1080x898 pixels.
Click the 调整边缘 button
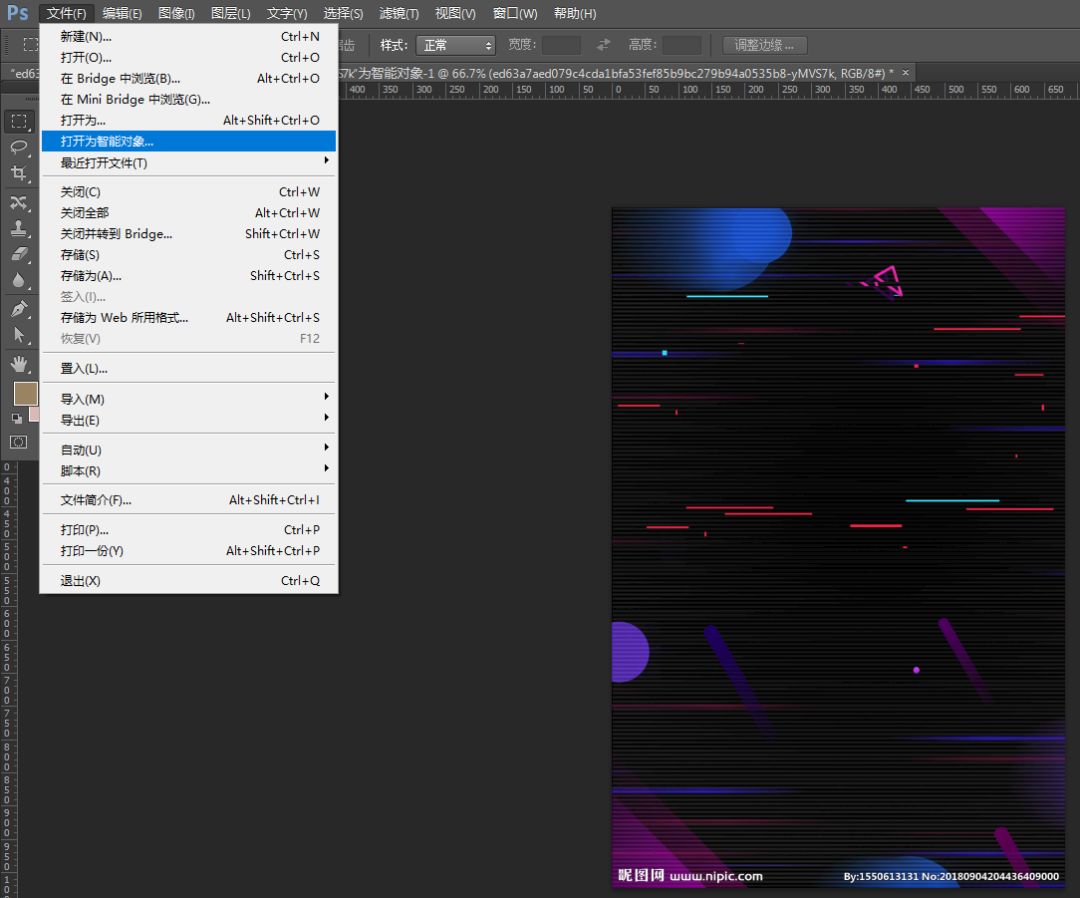(x=764, y=45)
